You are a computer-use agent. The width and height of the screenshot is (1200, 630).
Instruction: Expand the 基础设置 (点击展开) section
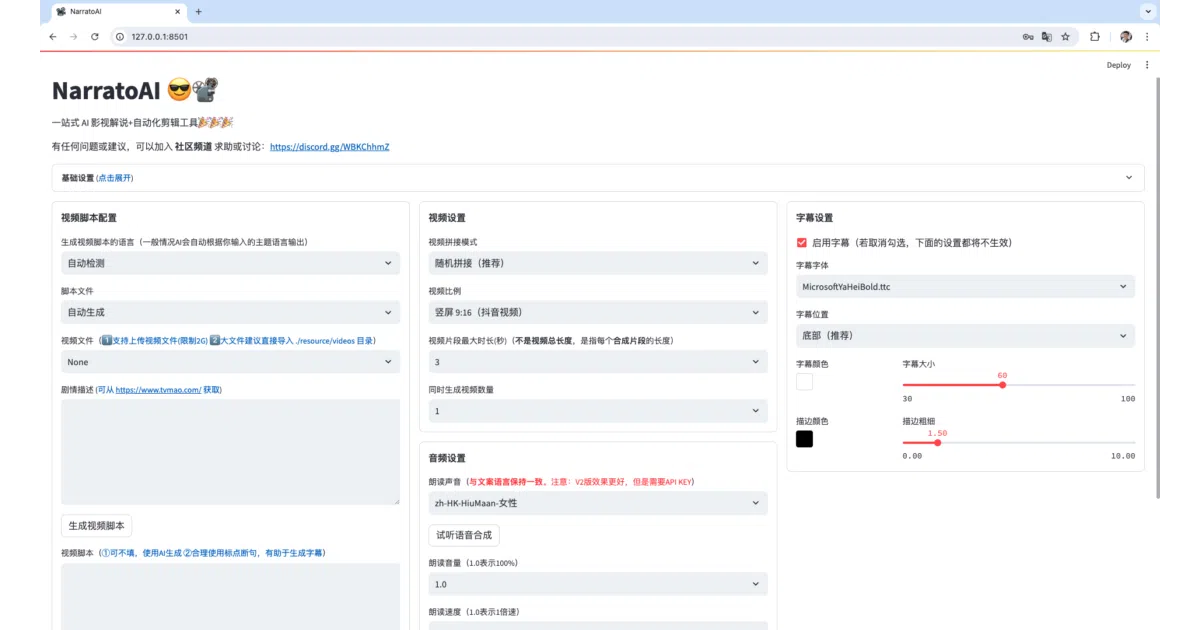598,178
